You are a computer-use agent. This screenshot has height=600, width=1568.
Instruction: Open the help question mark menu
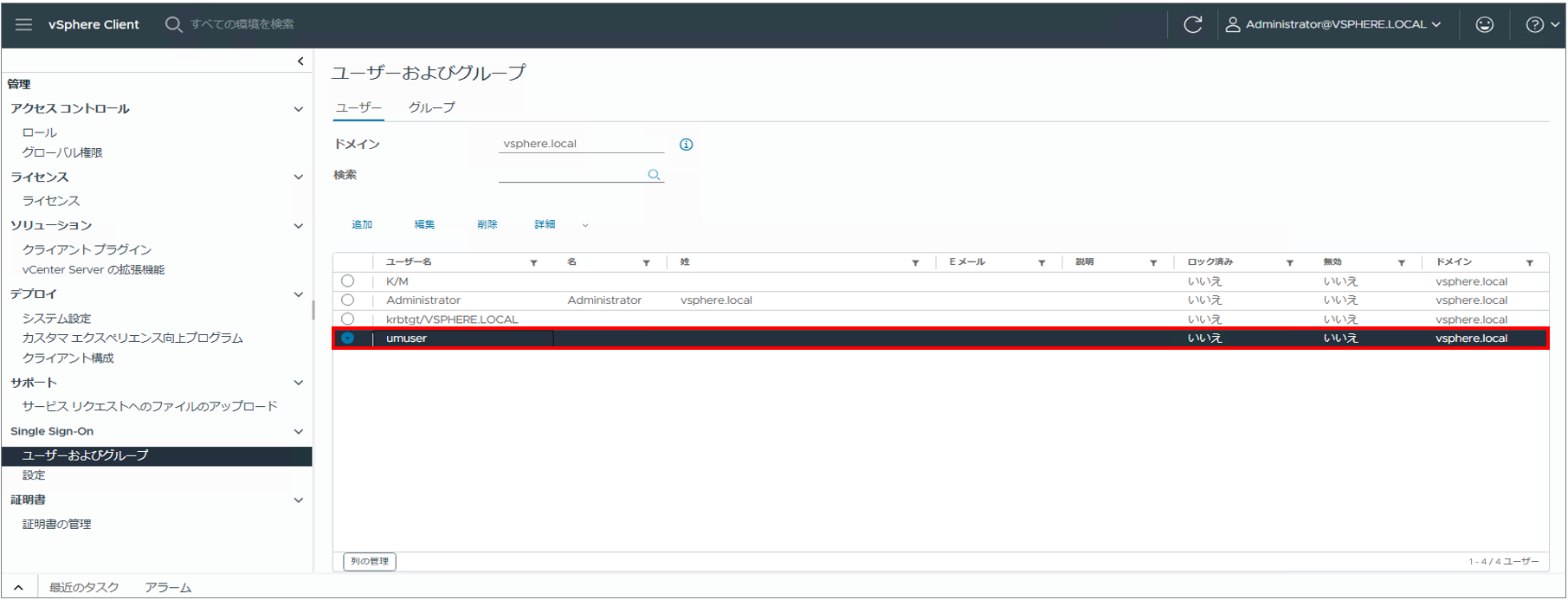1542,24
